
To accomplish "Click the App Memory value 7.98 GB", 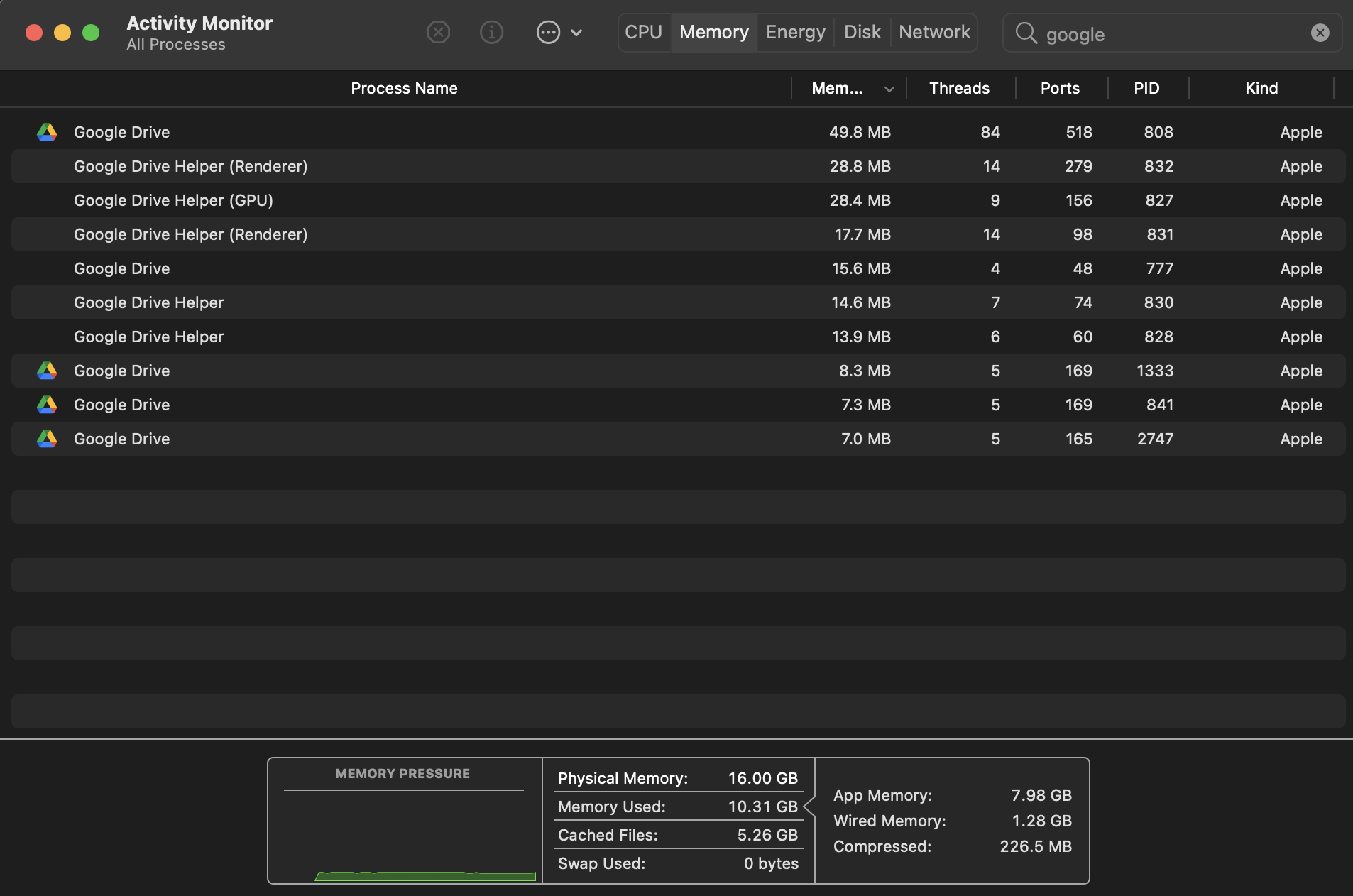I will pos(1041,795).
